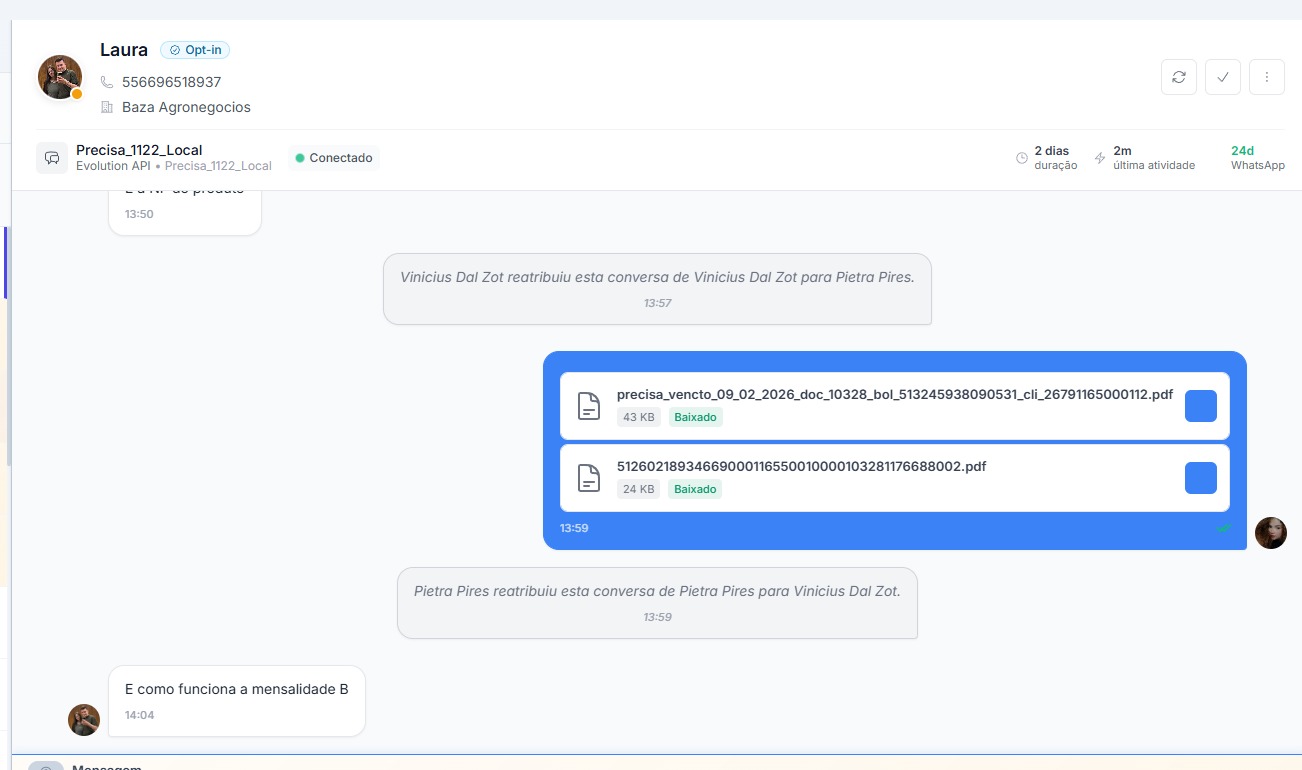Click the clock icon next to duração
1302x770 pixels.
click(x=1022, y=158)
